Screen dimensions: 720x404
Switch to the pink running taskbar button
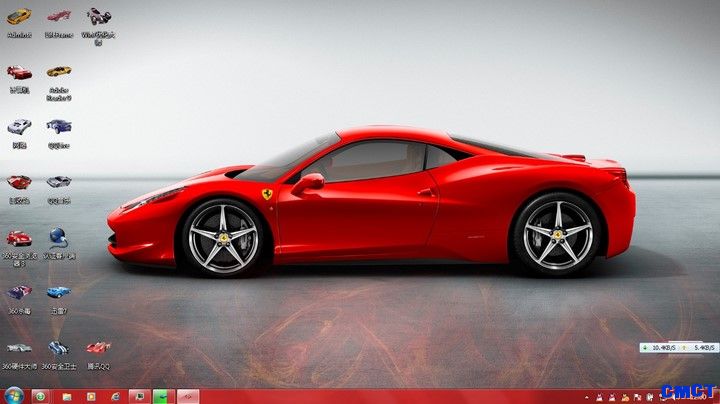click(188, 396)
